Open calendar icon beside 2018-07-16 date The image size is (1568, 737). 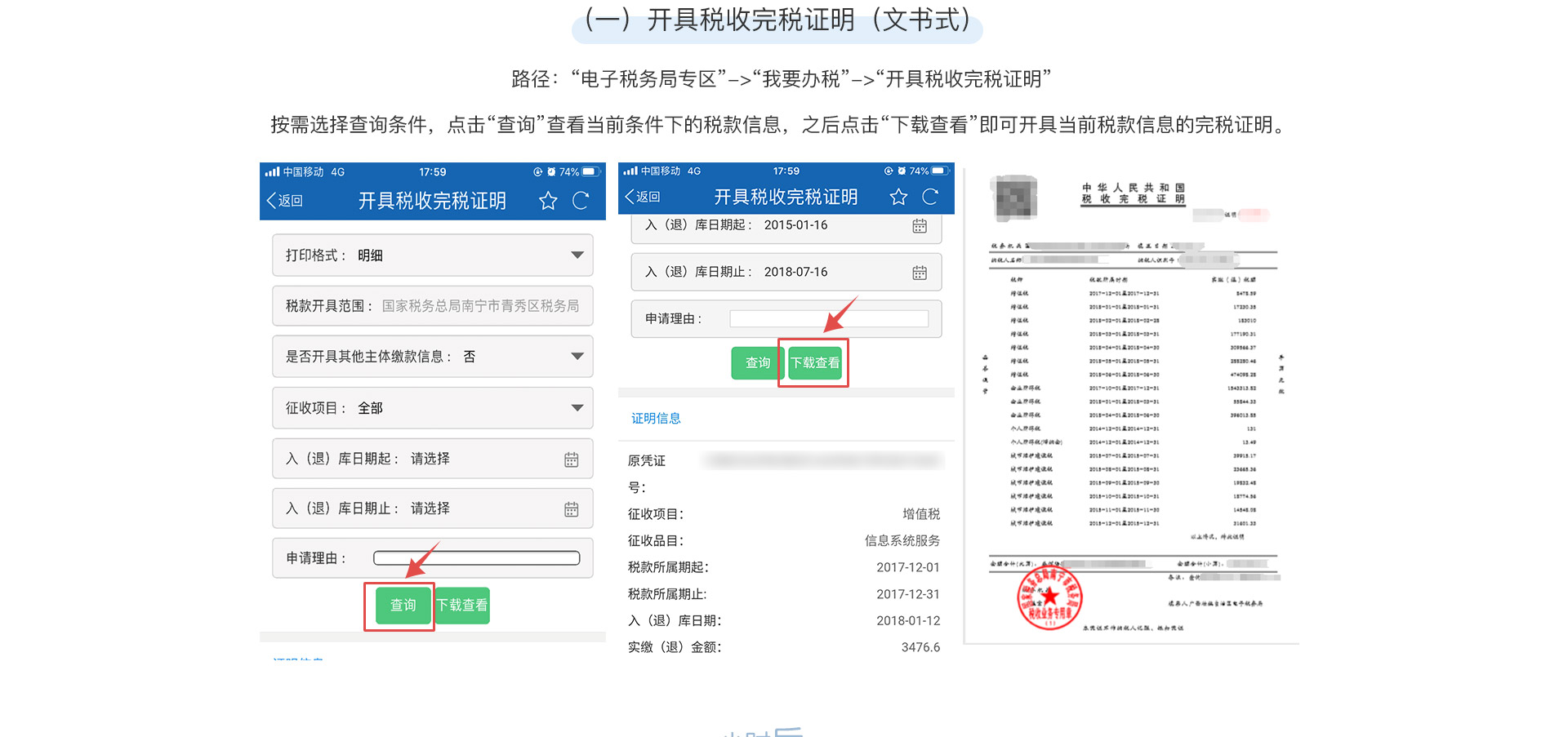[x=920, y=273]
